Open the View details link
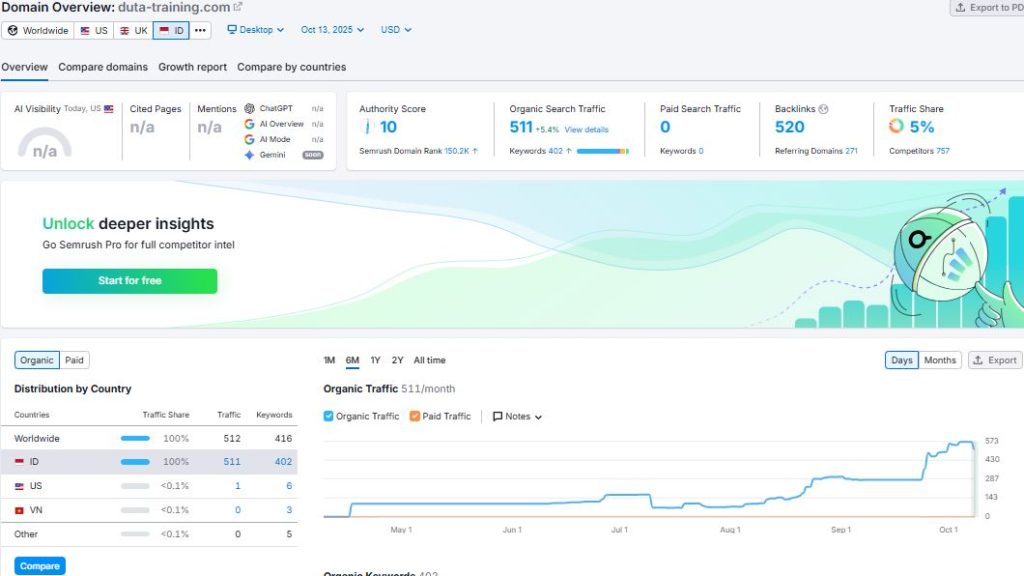The height and width of the screenshot is (576, 1024). coord(586,130)
